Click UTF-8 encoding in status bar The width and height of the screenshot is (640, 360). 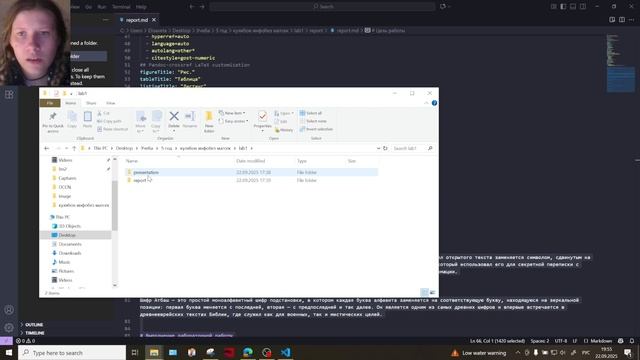tap(560, 340)
